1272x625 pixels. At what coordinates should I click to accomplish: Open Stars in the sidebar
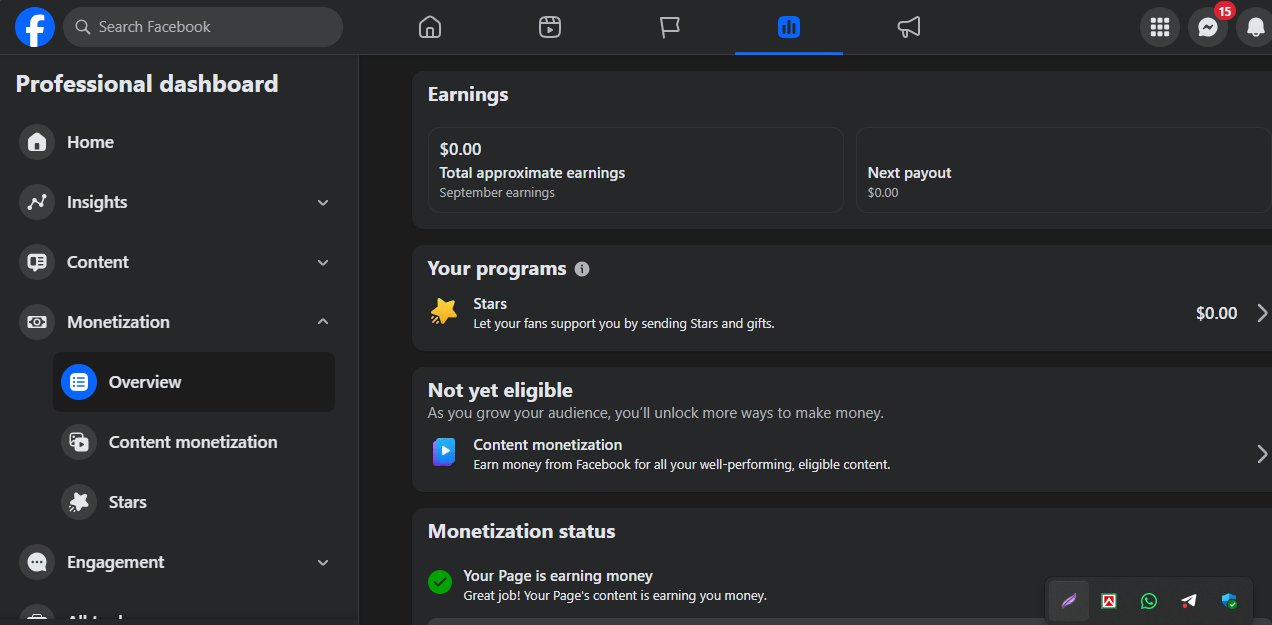tap(194, 502)
